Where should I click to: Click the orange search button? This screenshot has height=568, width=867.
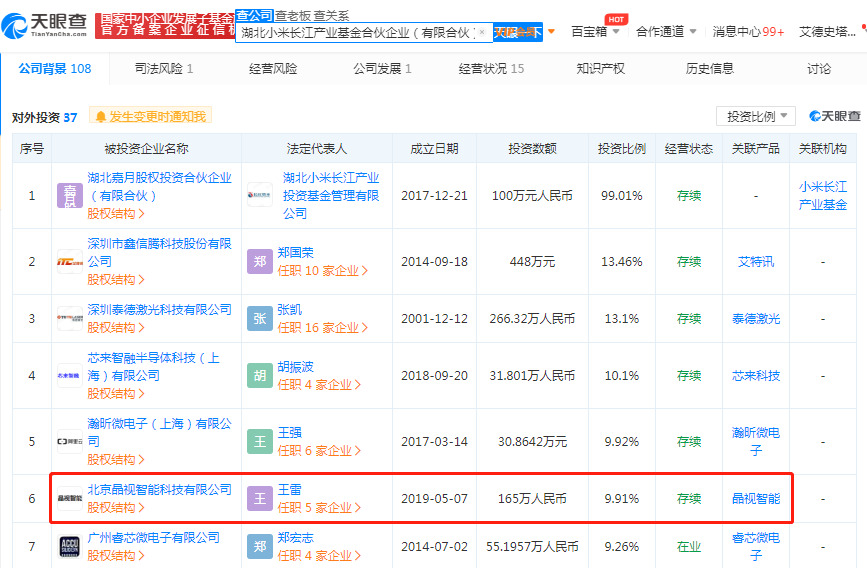click(518, 32)
